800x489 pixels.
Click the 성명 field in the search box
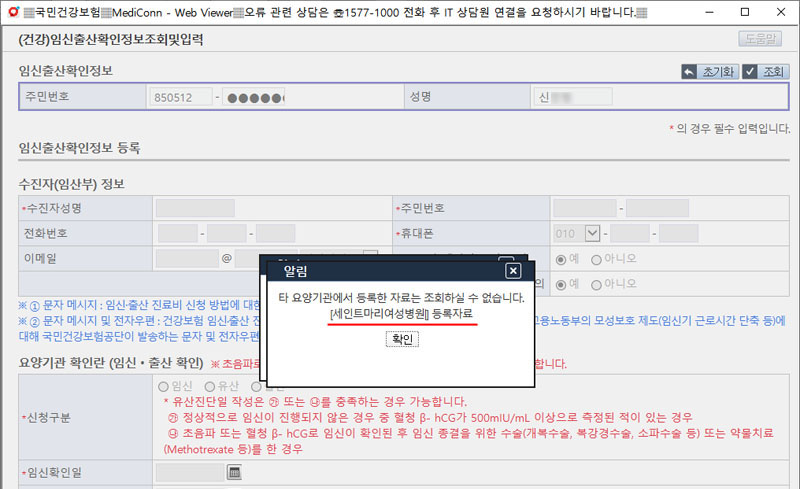(571, 97)
